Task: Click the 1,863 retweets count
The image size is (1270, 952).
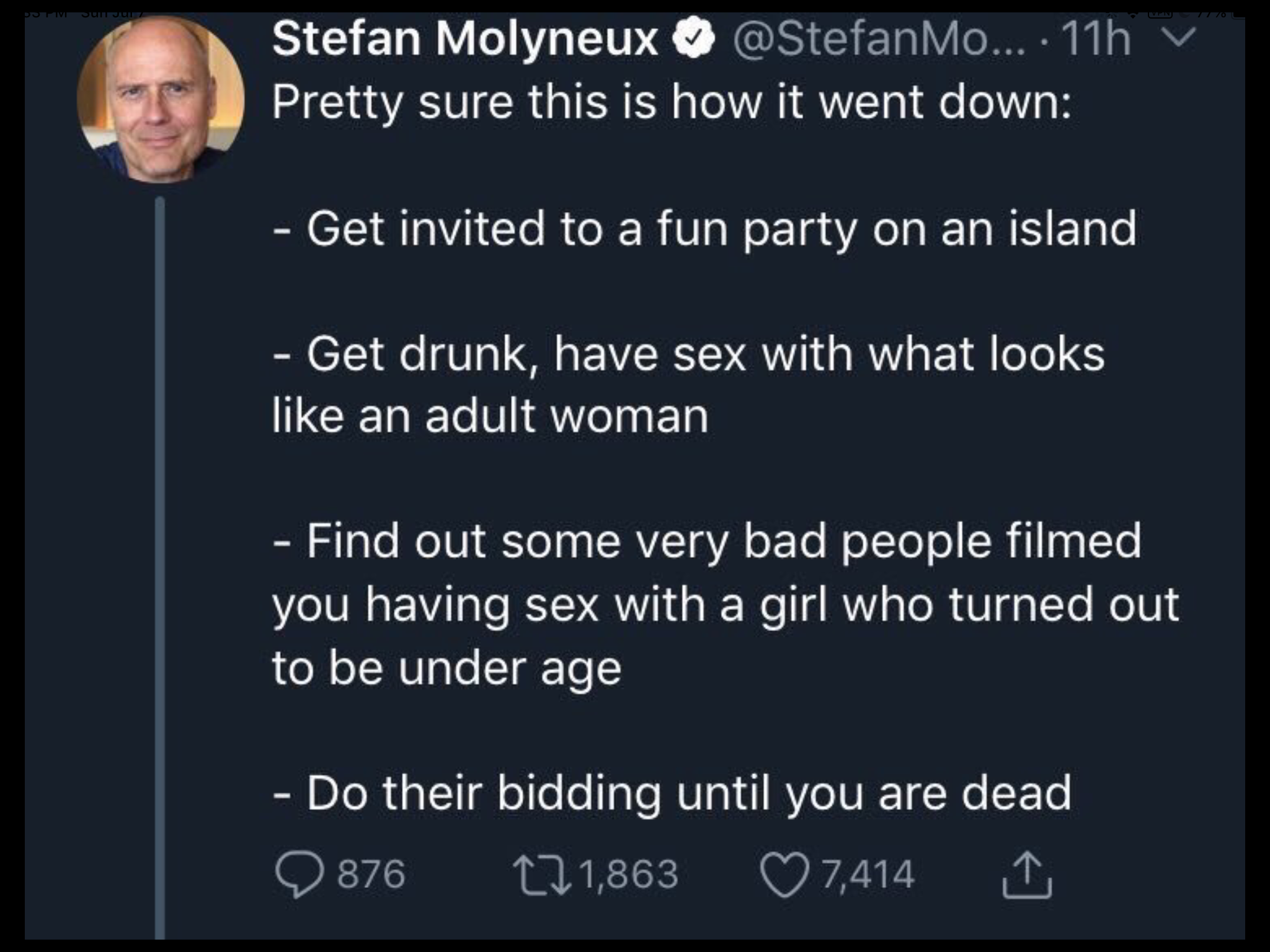Action: point(629,875)
